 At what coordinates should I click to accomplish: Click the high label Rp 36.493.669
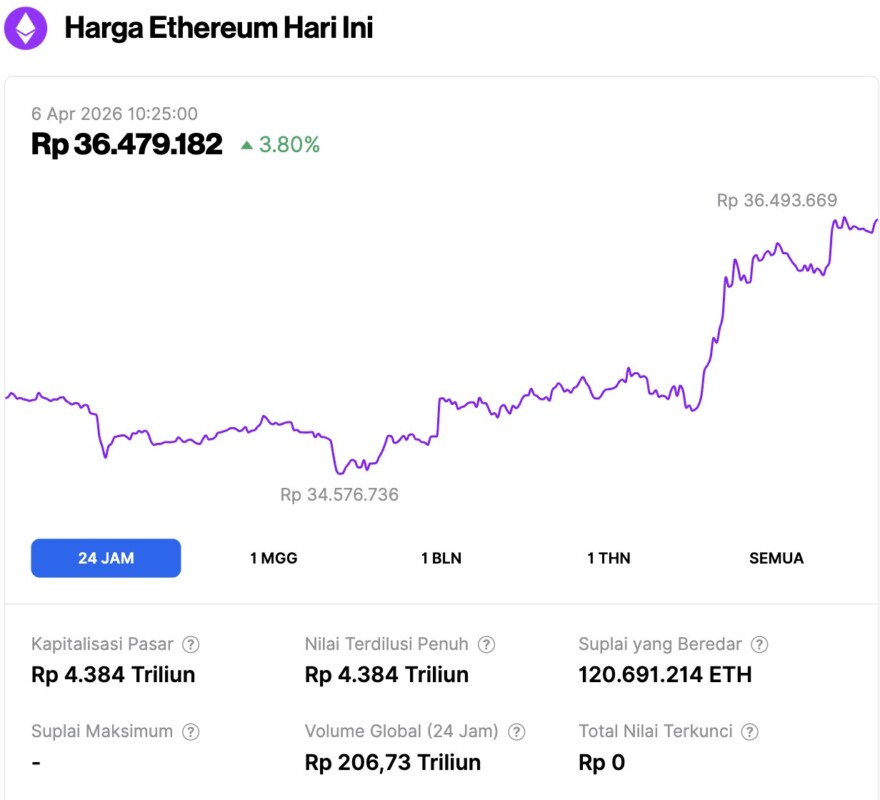pos(776,200)
